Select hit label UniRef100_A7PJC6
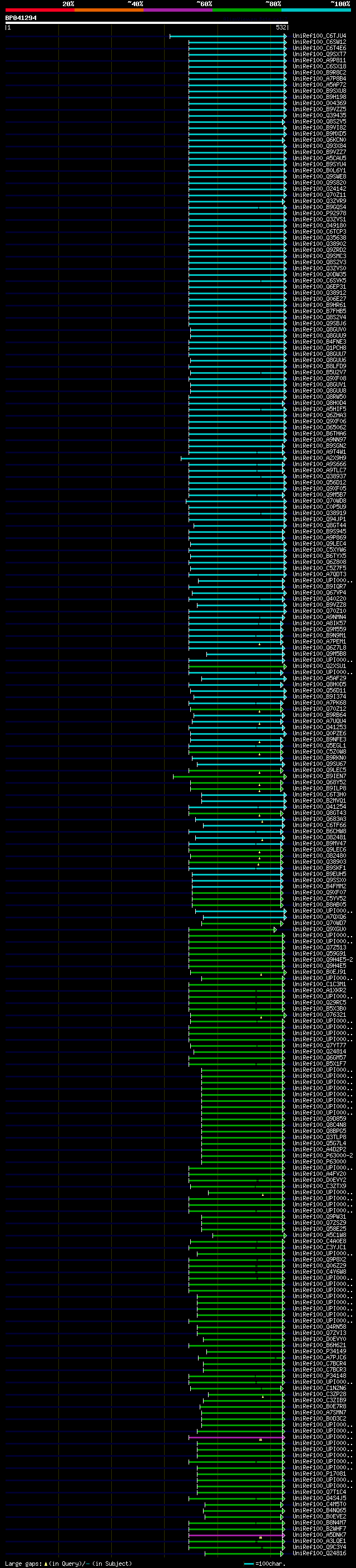356x1568 pixels. (319, 1358)
